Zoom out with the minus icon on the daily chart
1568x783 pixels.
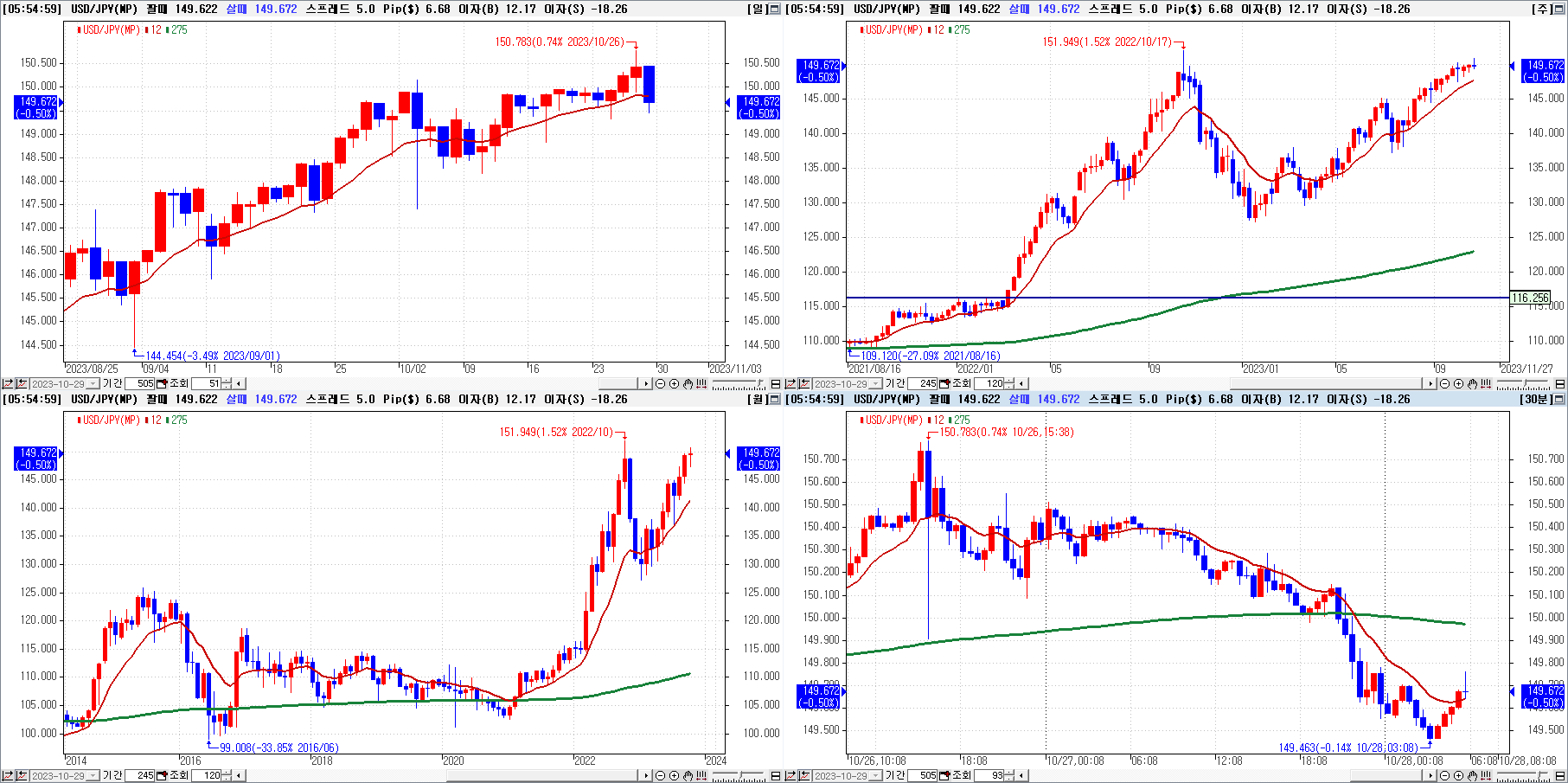pos(660,383)
